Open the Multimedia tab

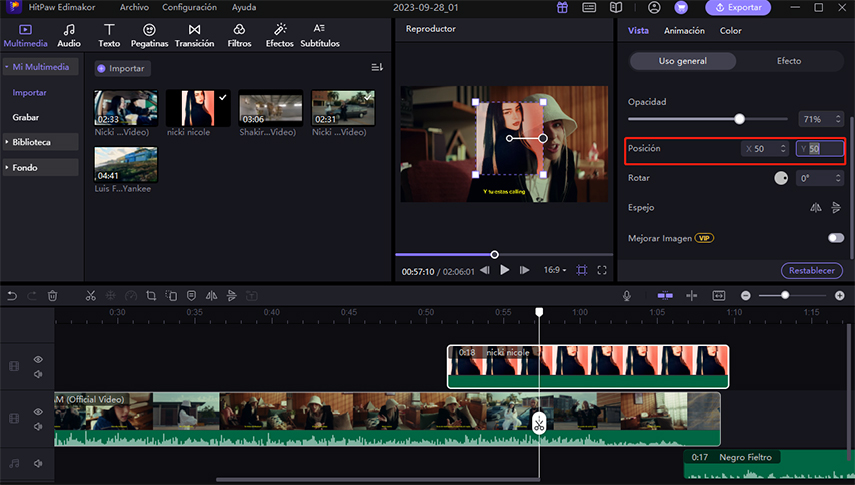point(26,35)
